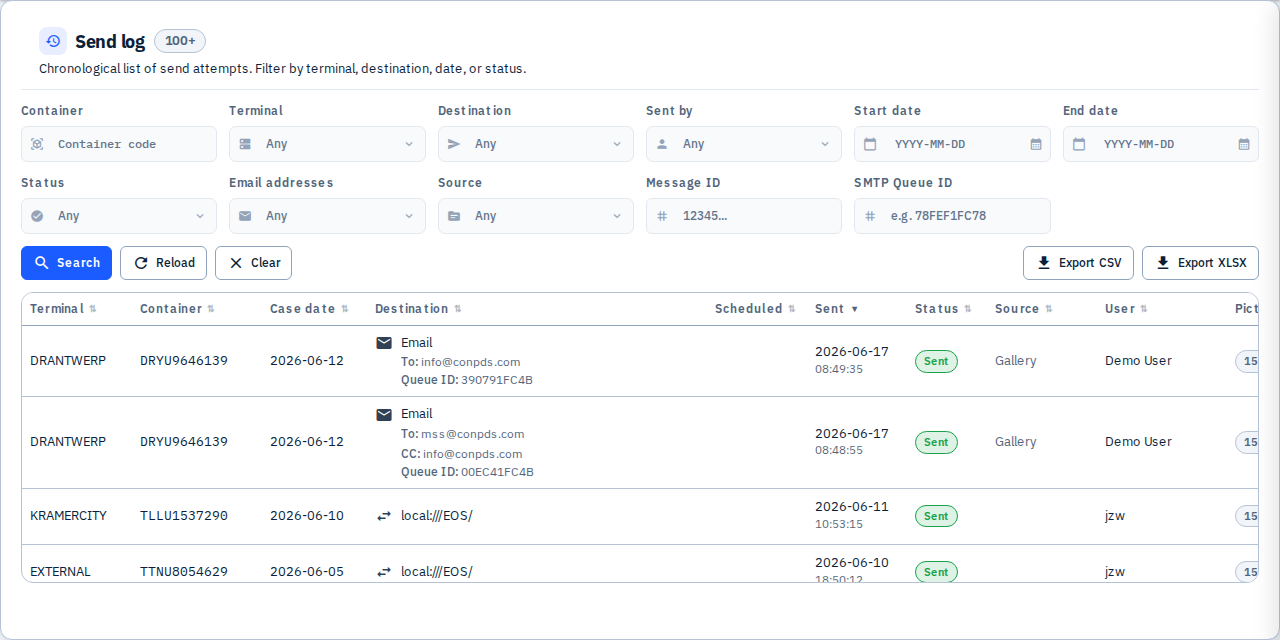Click the Search button
1280x640 pixels.
(66, 263)
